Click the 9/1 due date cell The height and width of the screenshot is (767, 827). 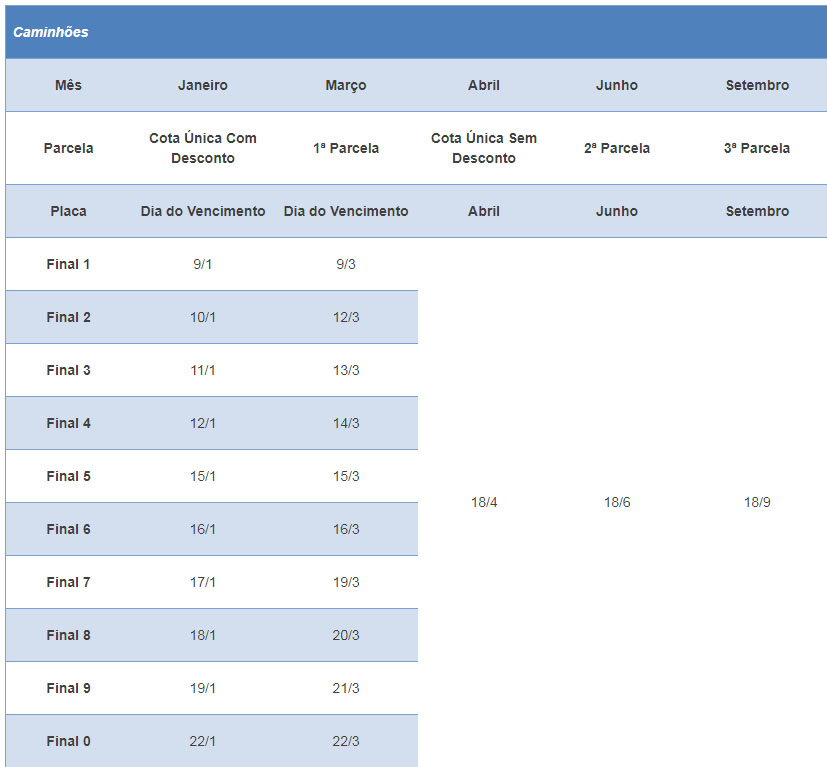203,264
